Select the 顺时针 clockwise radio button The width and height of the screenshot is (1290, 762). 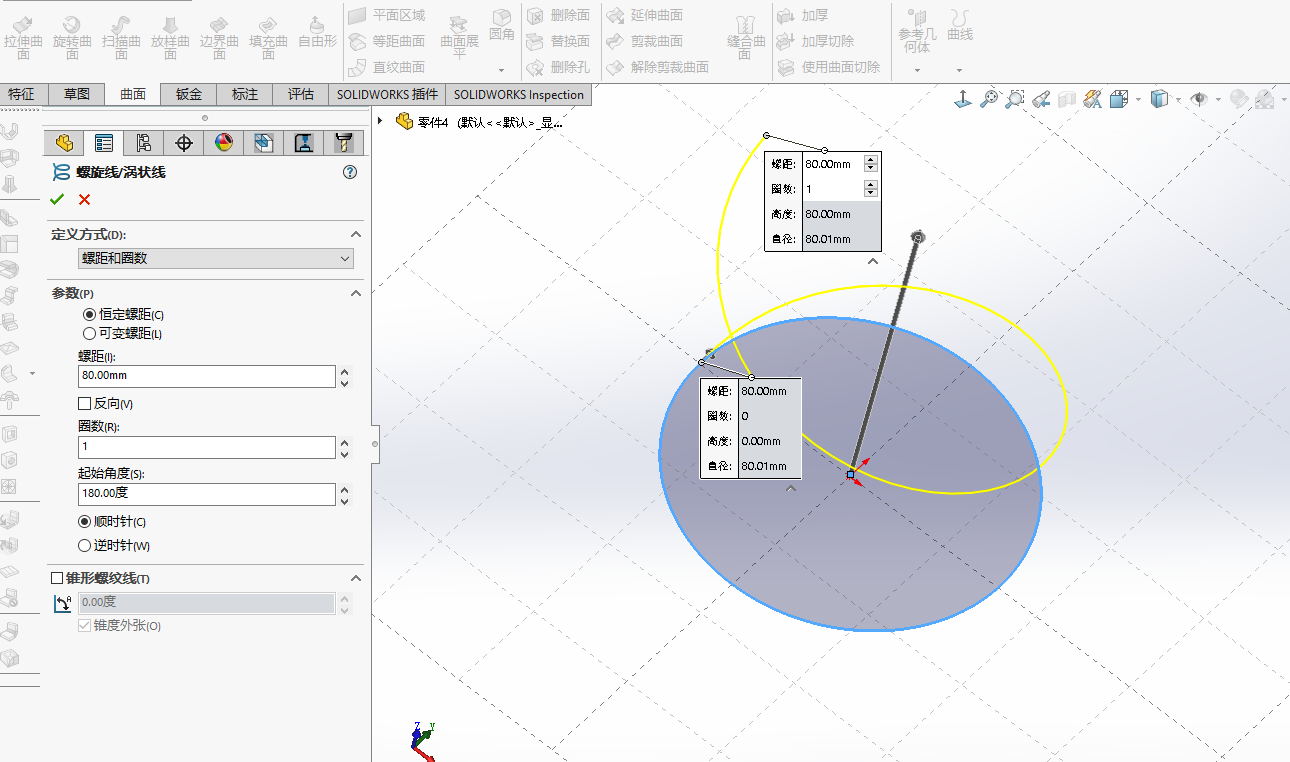pyautogui.click(x=85, y=522)
